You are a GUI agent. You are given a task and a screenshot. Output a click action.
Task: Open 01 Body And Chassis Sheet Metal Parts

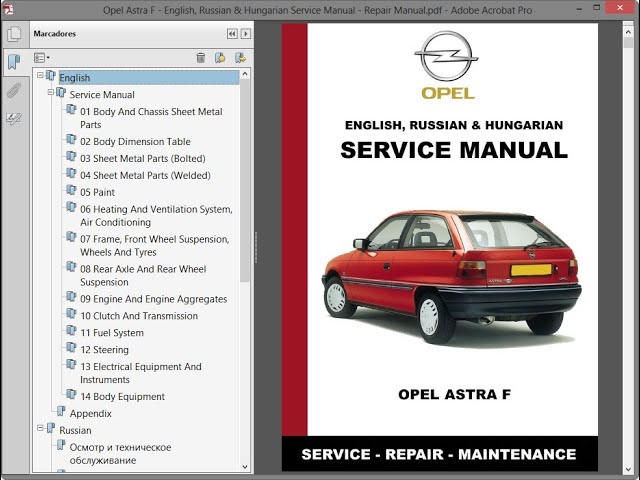click(151, 118)
